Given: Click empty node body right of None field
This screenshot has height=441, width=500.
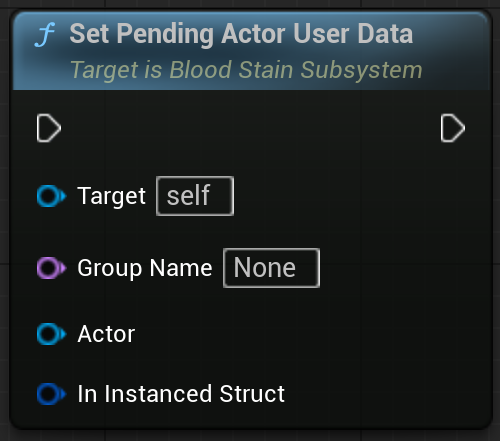Looking at the screenshot, I should click(400, 268).
